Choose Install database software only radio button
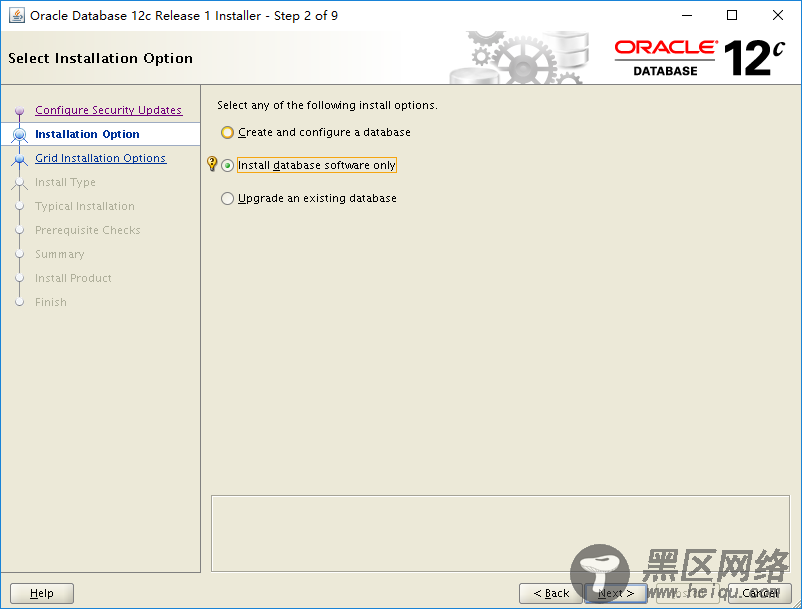 [228, 165]
